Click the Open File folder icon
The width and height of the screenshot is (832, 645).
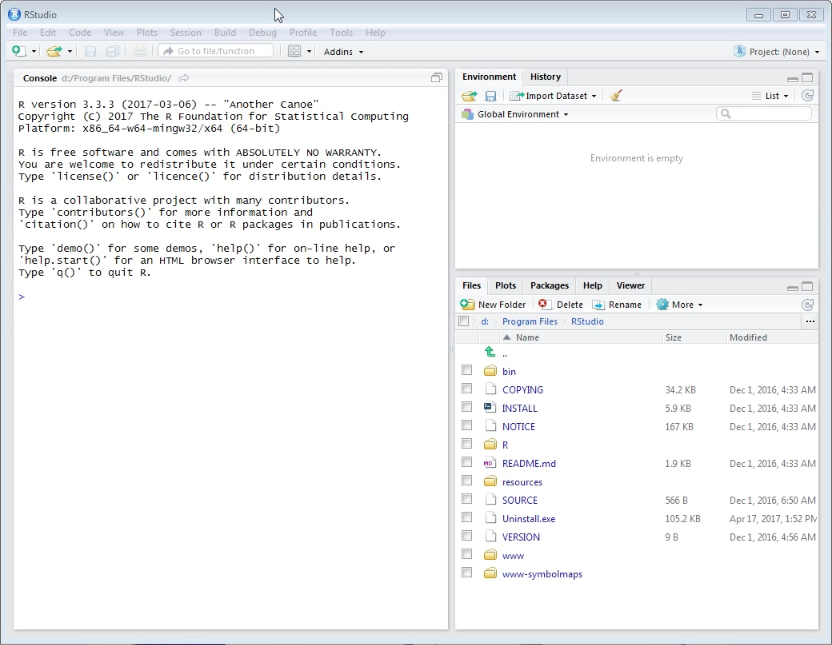(x=54, y=51)
